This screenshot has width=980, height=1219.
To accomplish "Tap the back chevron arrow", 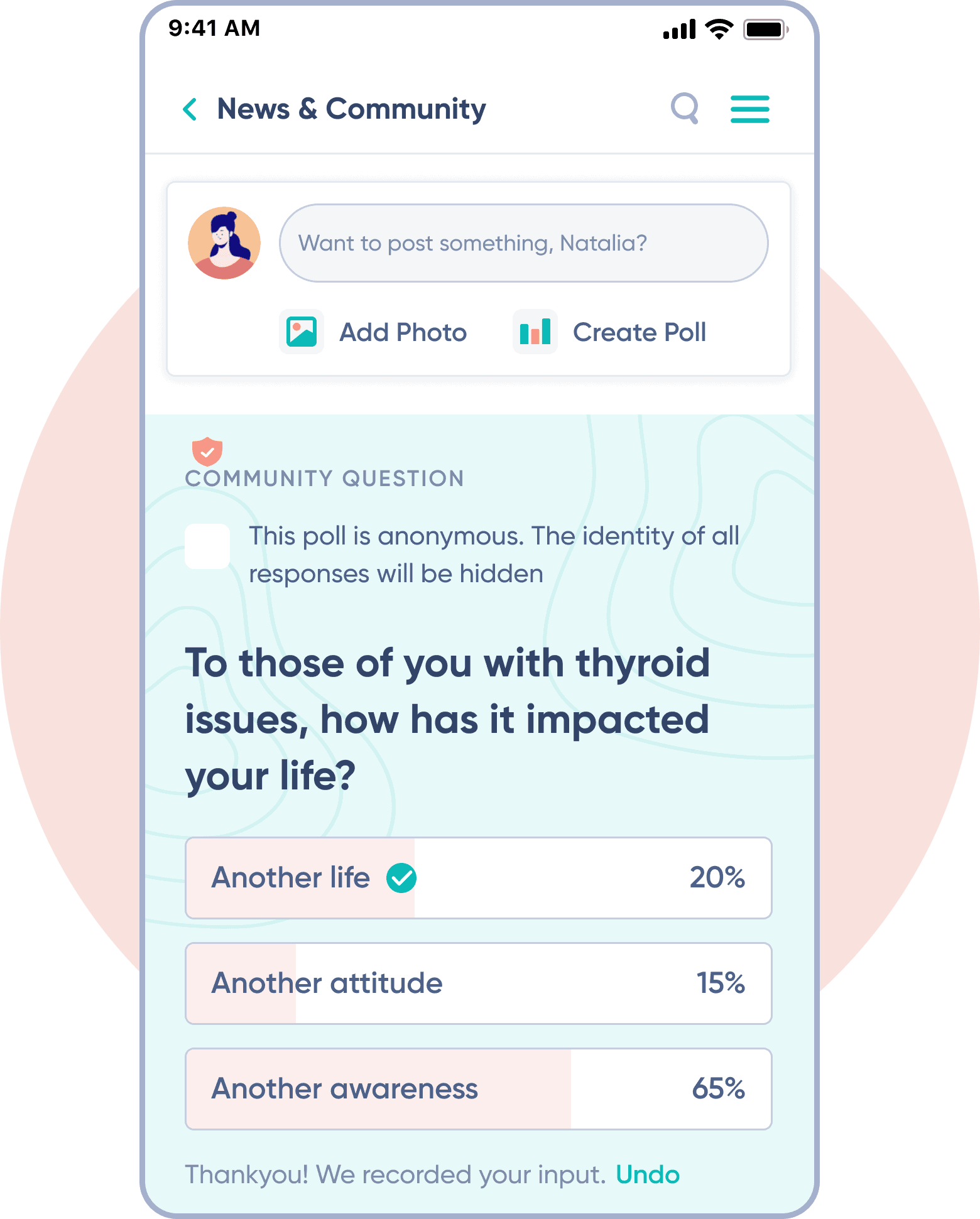I will 190,109.
